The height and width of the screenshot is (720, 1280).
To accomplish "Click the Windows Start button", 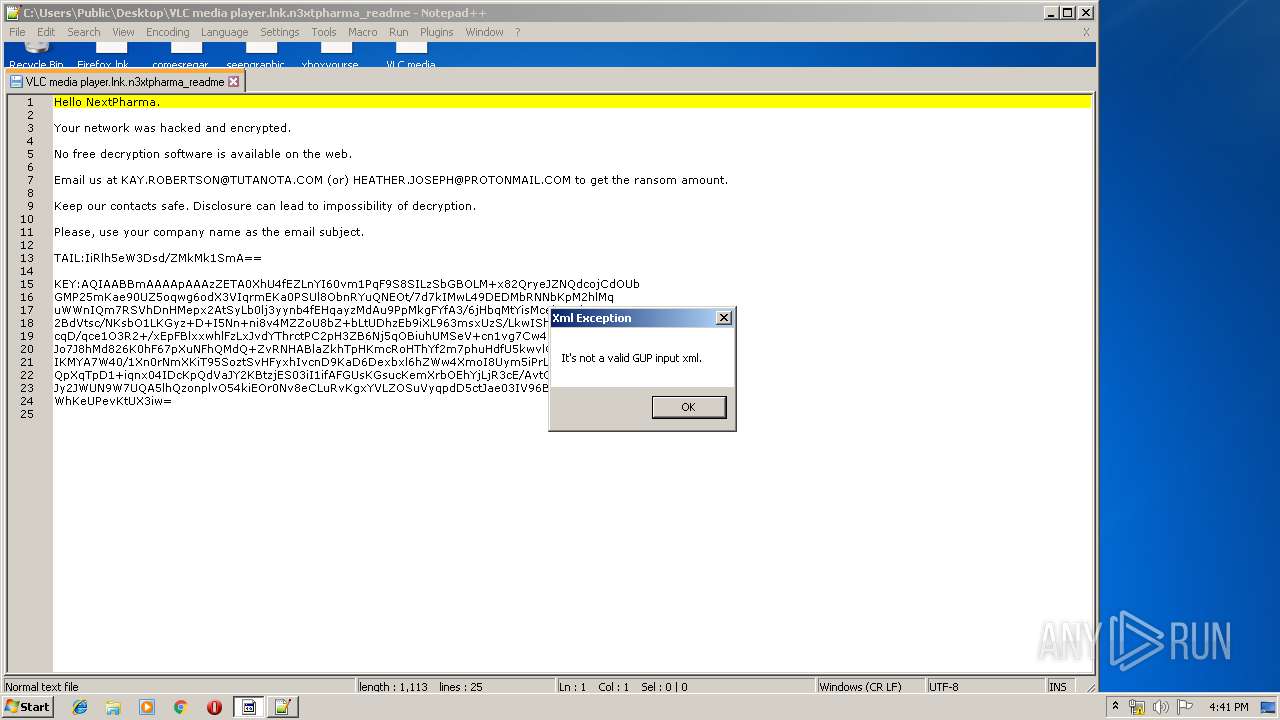I will [28, 707].
